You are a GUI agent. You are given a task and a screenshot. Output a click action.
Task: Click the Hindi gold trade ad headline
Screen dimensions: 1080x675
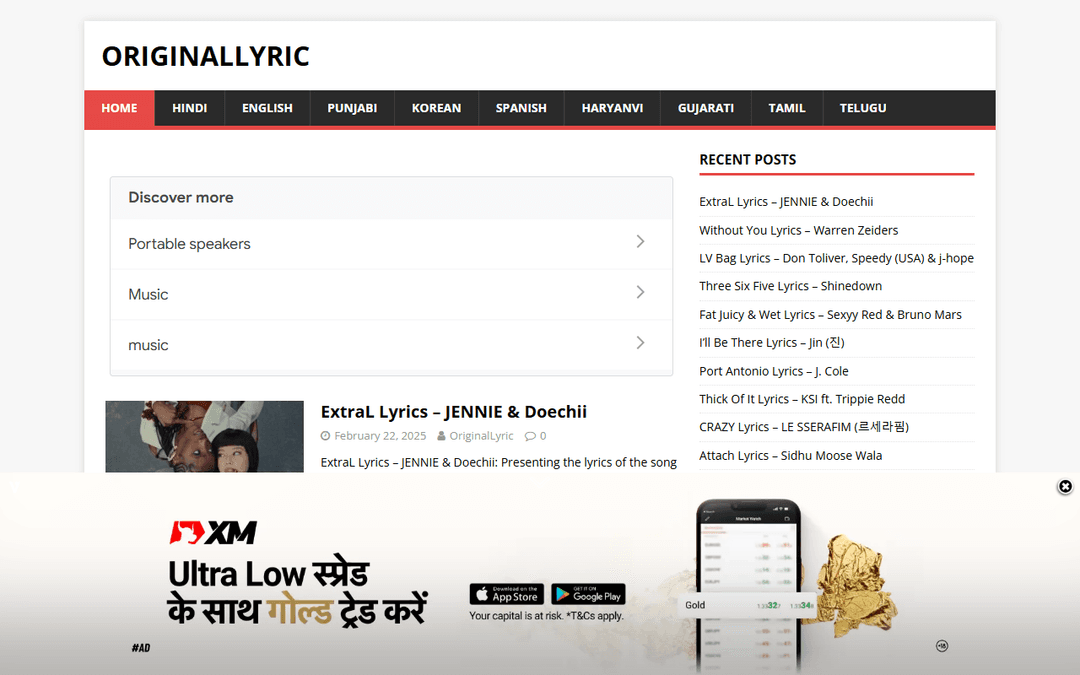coord(298,592)
